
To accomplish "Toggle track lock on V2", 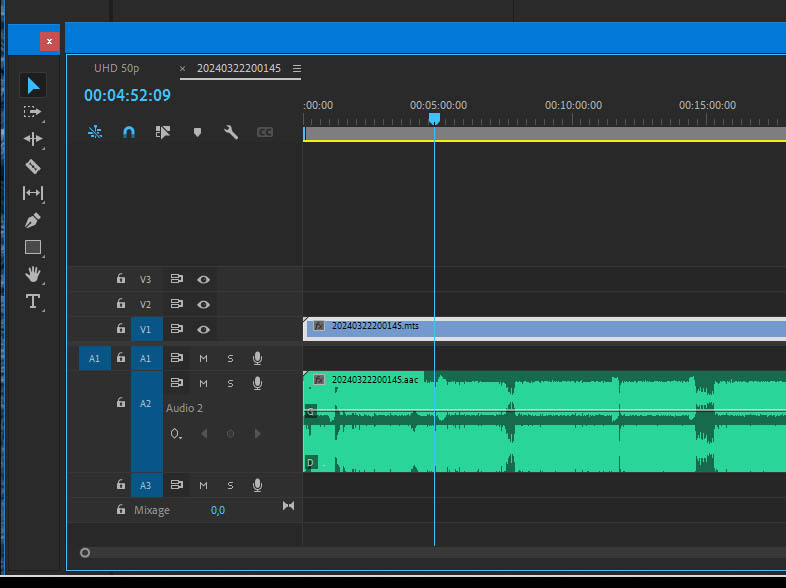I will point(121,304).
